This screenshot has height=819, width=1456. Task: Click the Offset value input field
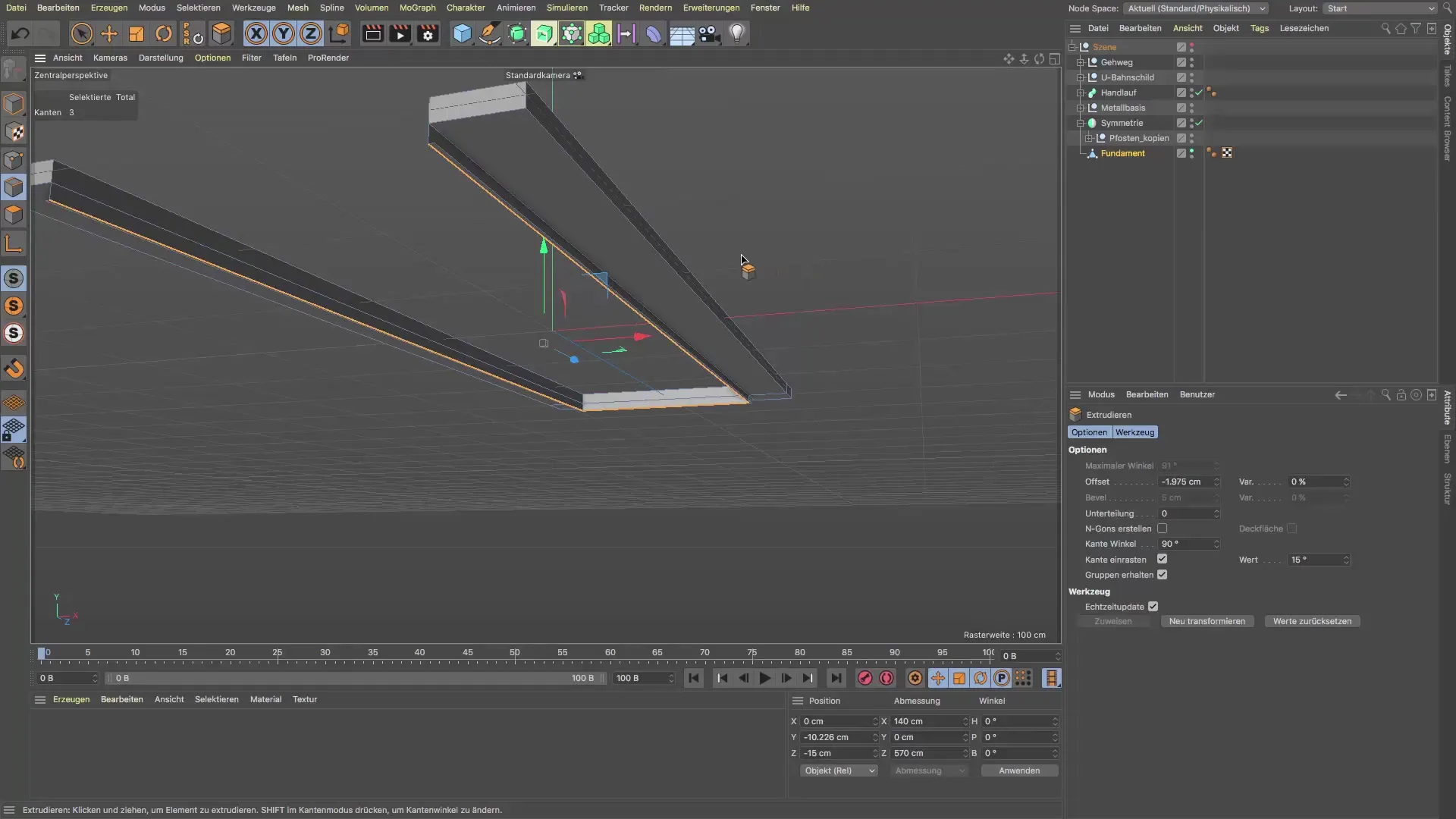pos(1185,482)
